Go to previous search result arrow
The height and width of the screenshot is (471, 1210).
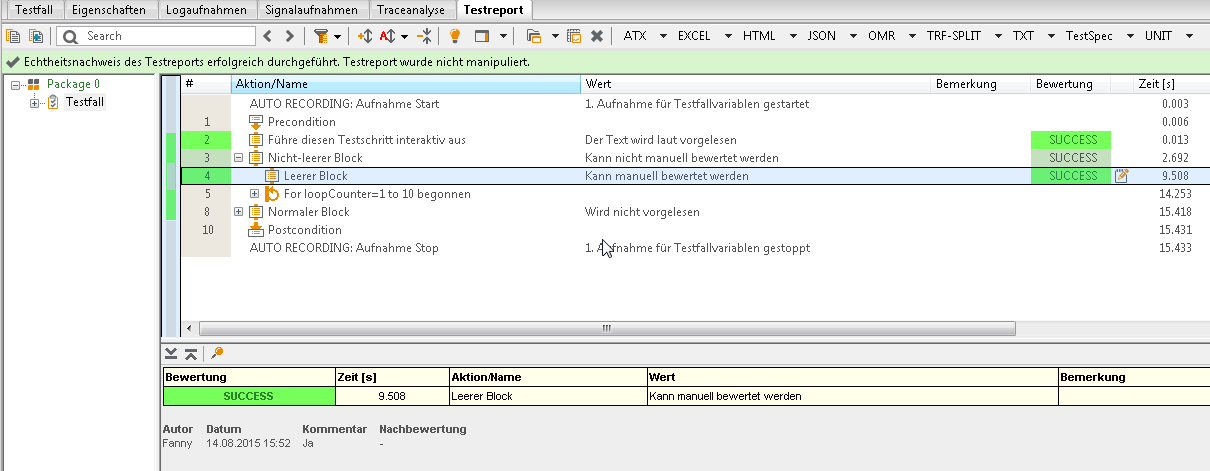pyautogui.click(x=267, y=36)
